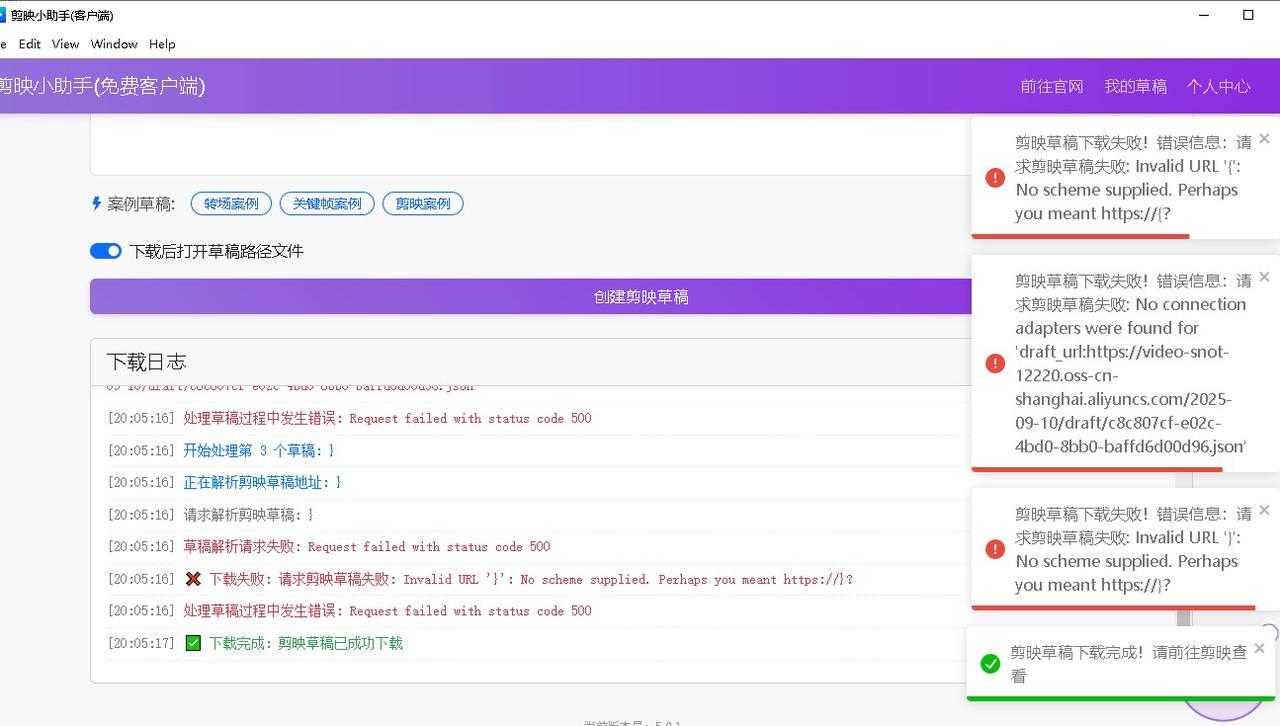1280x726 pixels.
Task: Open the Window menu
Action: click(113, 44)
